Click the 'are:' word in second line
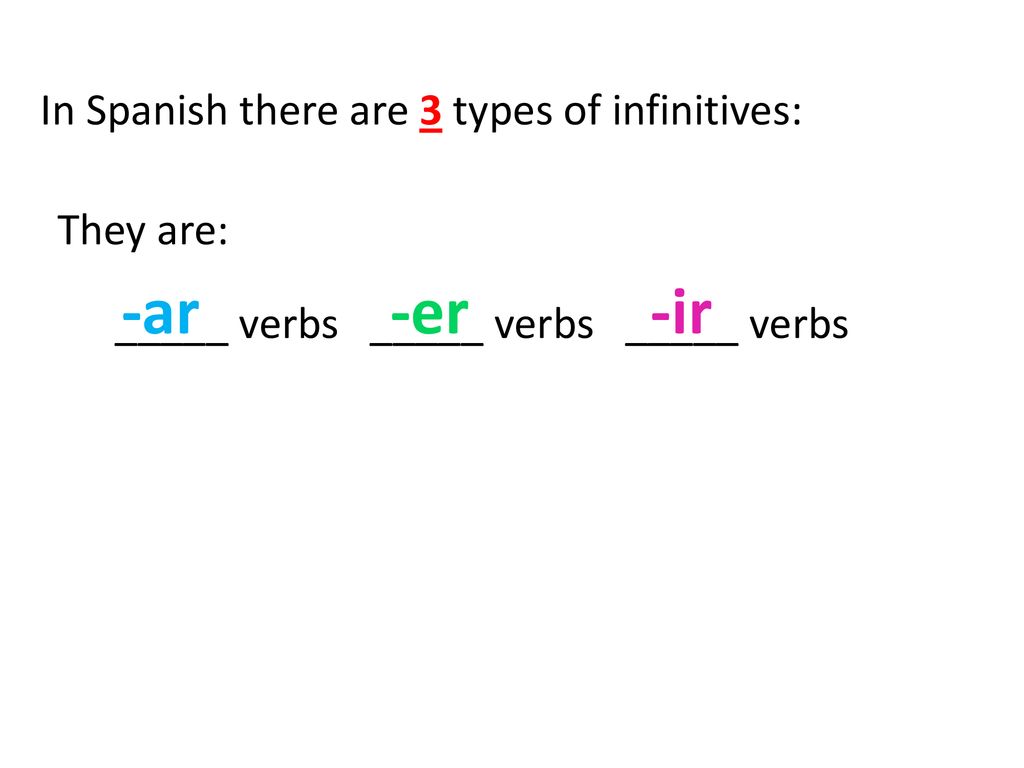 click(x=193, y=234)
